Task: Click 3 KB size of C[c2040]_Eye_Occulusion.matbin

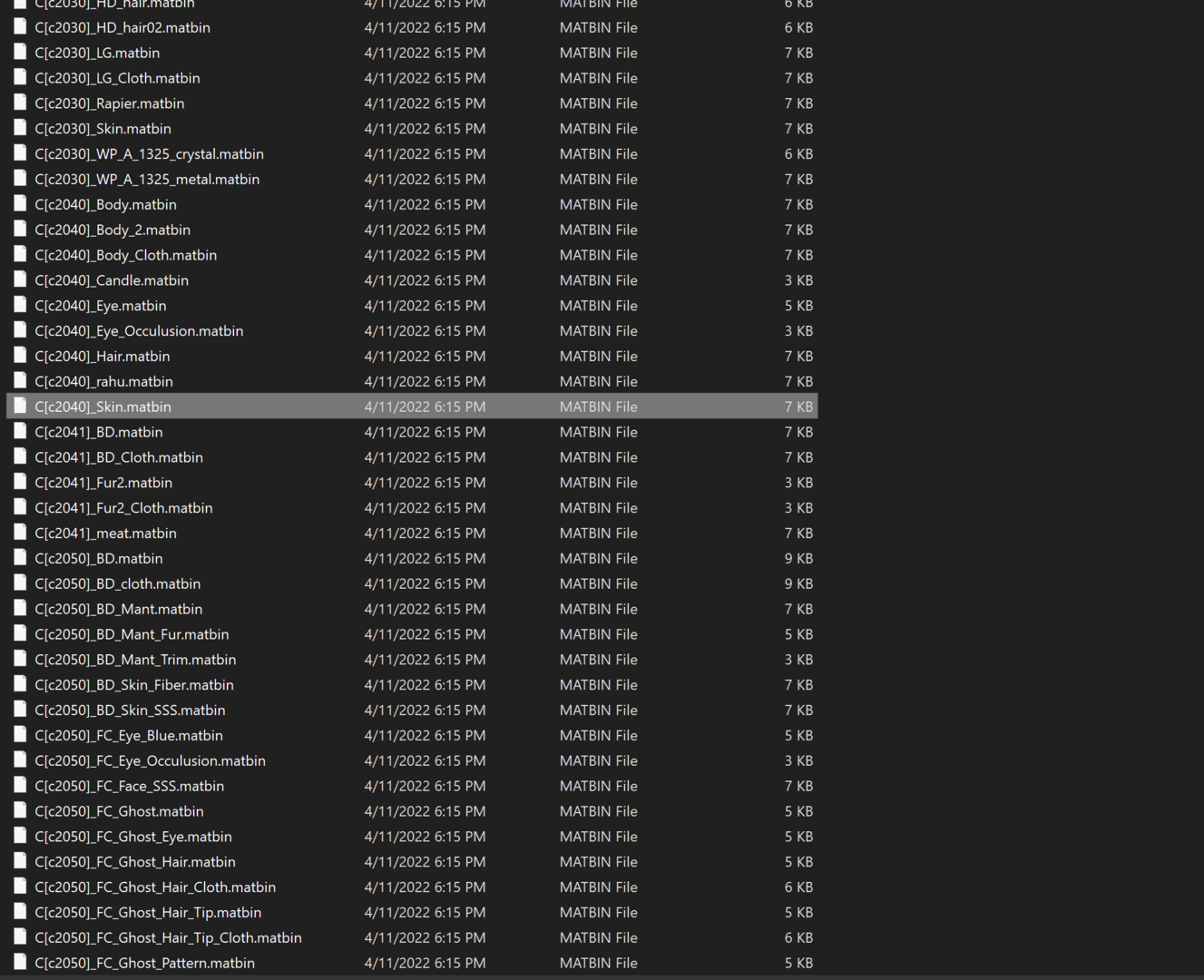Action: coord(798,331)
